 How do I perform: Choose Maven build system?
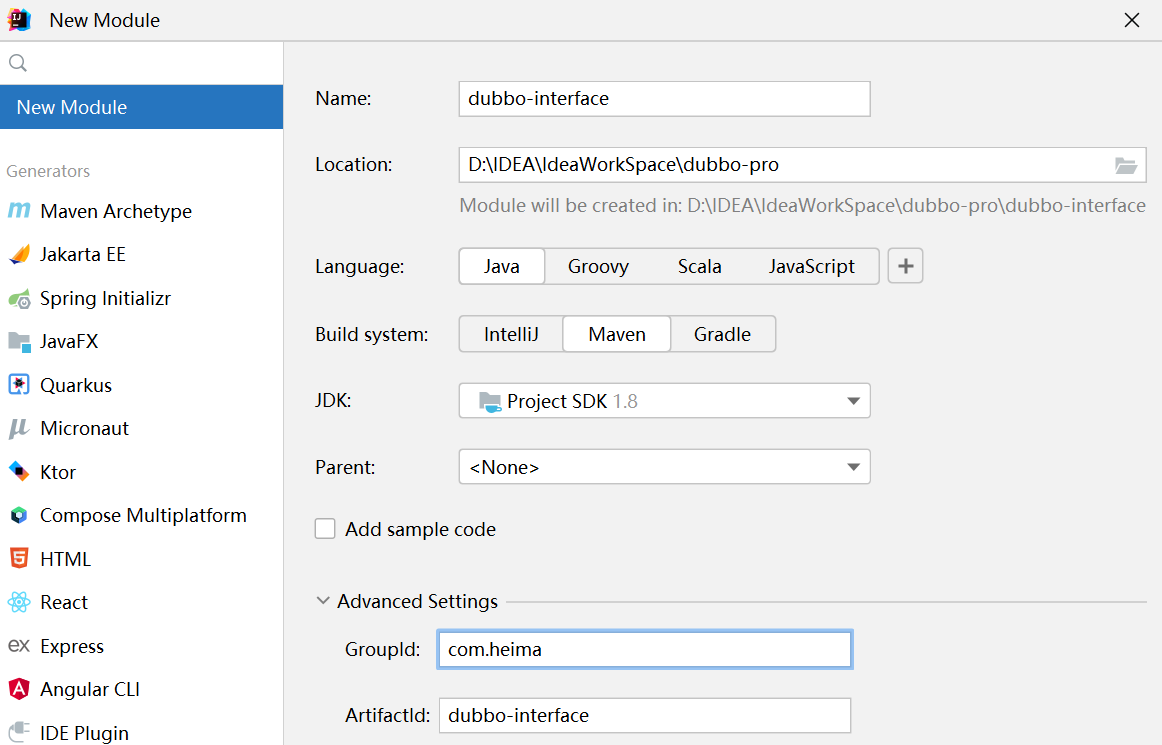[617, 334]
